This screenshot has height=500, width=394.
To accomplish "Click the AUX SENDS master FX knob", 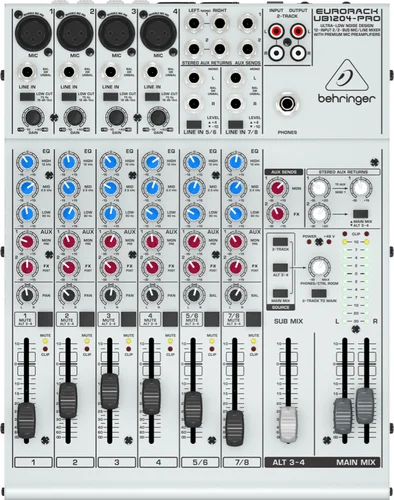I will 277,214.
